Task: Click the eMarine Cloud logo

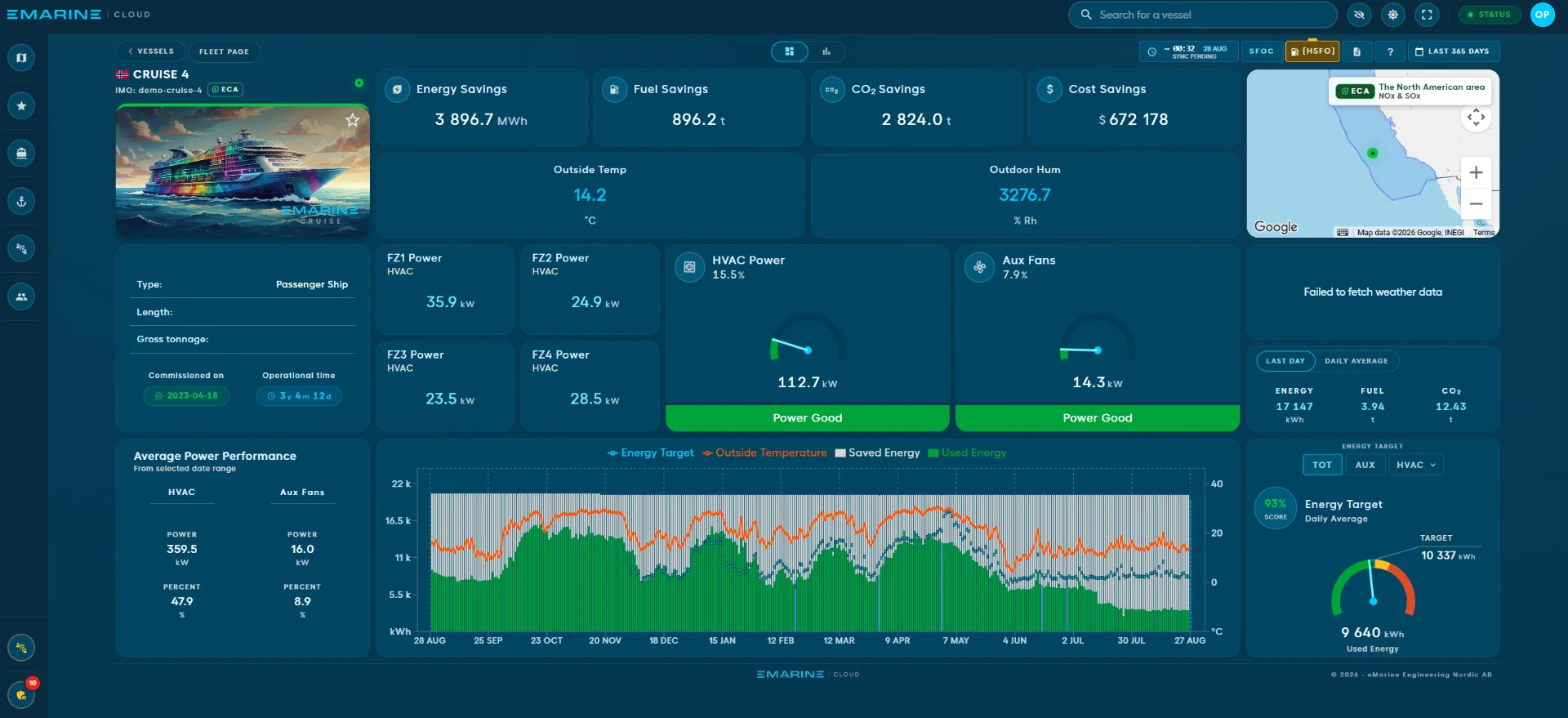Action: tap(78, 15)
